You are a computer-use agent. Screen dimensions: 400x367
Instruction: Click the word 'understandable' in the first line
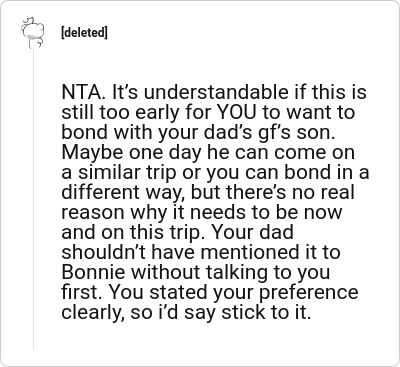216,92
